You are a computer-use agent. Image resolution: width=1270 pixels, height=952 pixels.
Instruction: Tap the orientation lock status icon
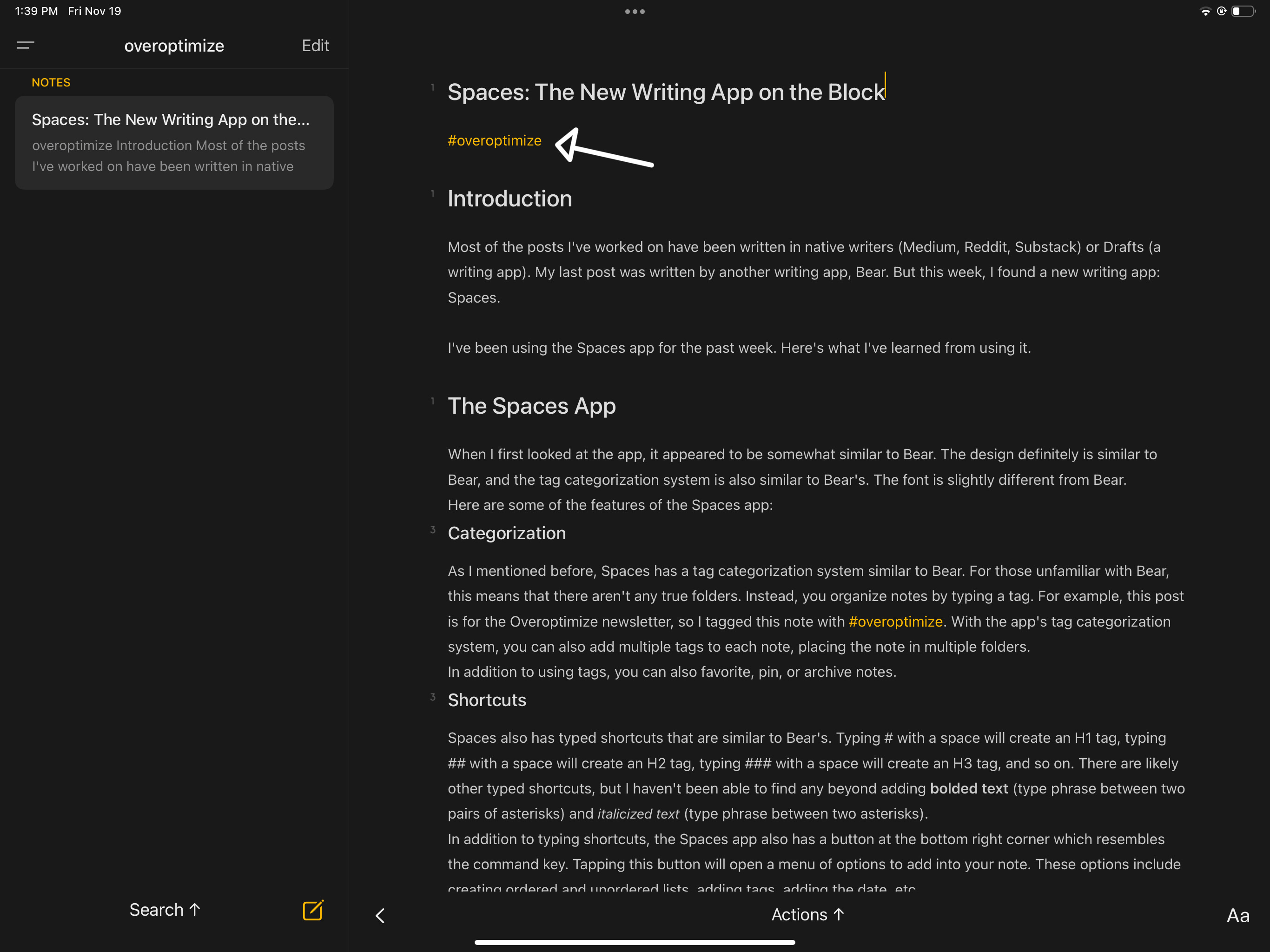(1221, 11)
